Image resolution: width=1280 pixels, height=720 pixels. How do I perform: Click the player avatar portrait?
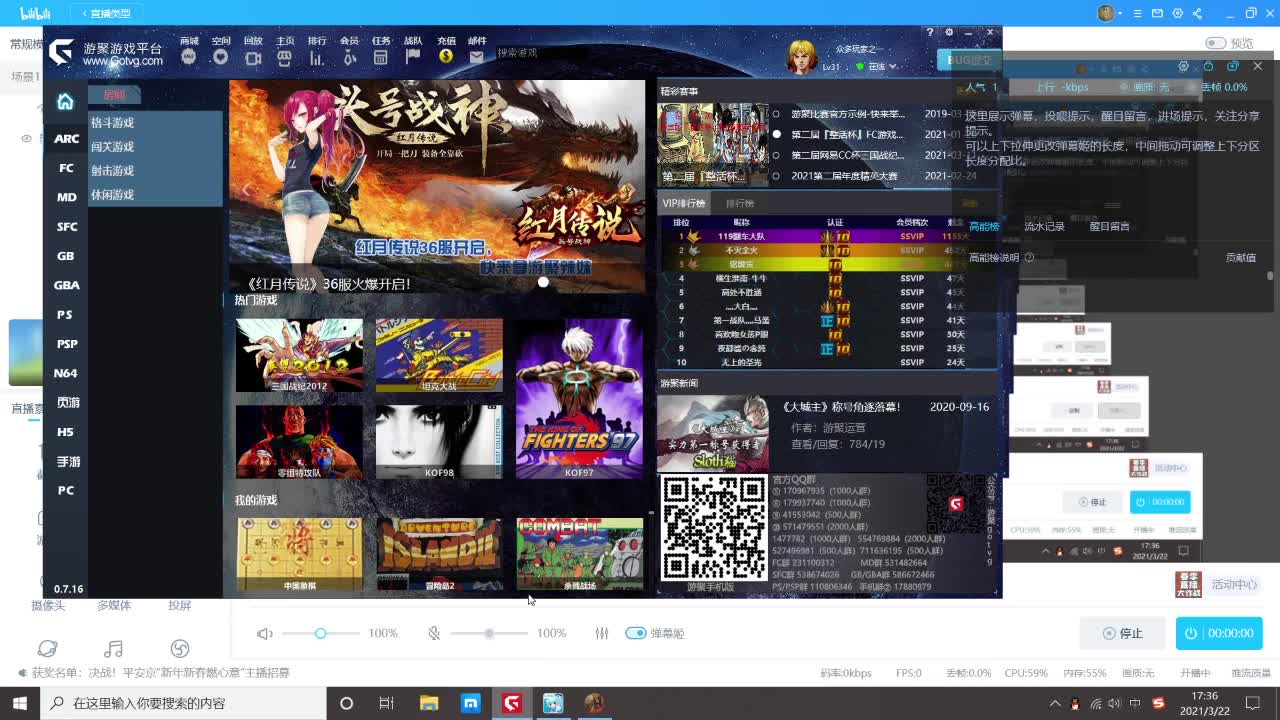click(x=802, y=57)
